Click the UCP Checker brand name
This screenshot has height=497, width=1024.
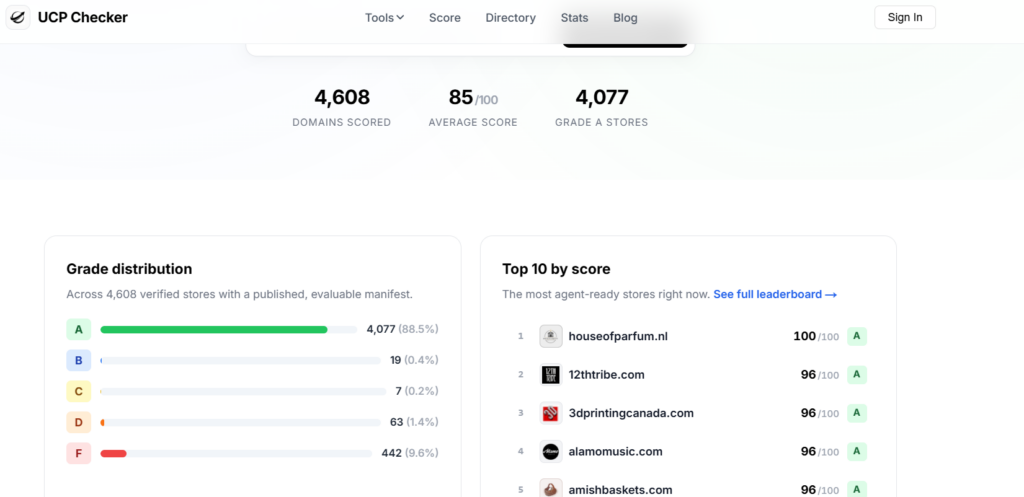[x=83, y=18]
